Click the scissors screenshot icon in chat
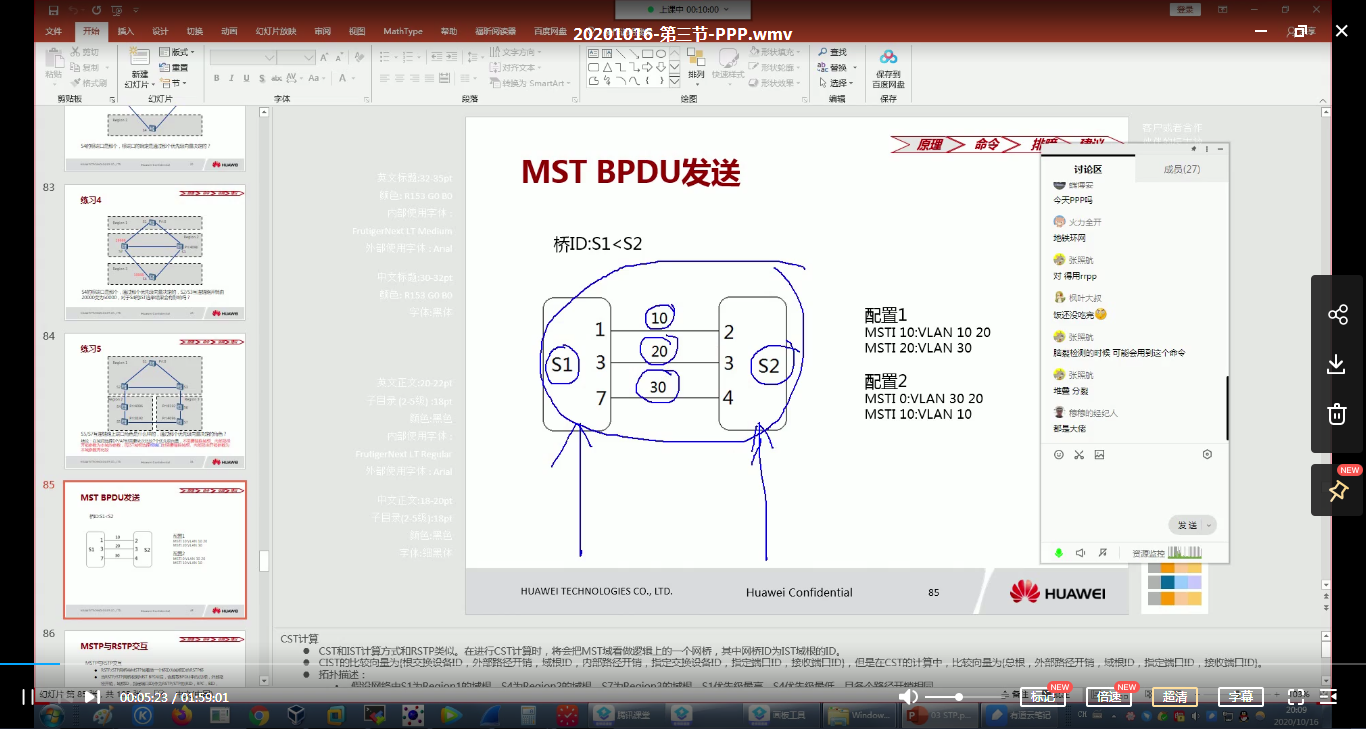 coord(1079,454)
